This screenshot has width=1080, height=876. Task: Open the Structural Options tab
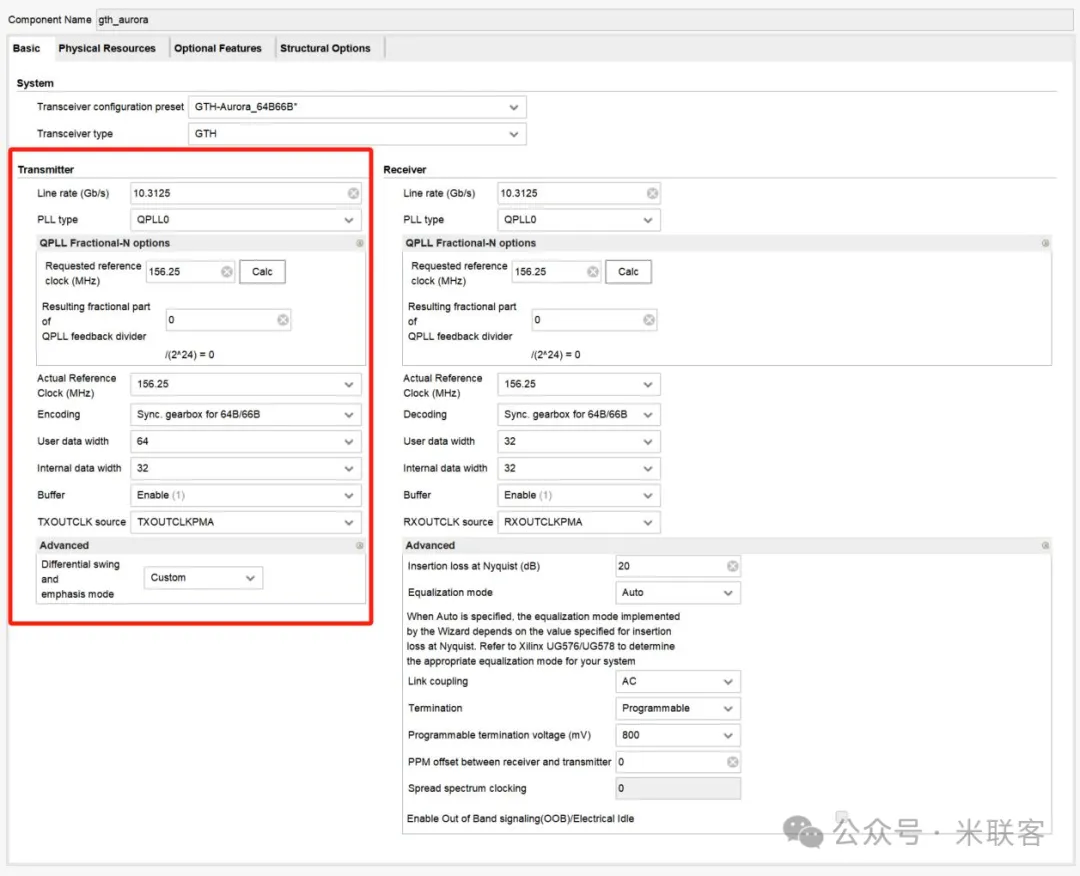[325, 48]
